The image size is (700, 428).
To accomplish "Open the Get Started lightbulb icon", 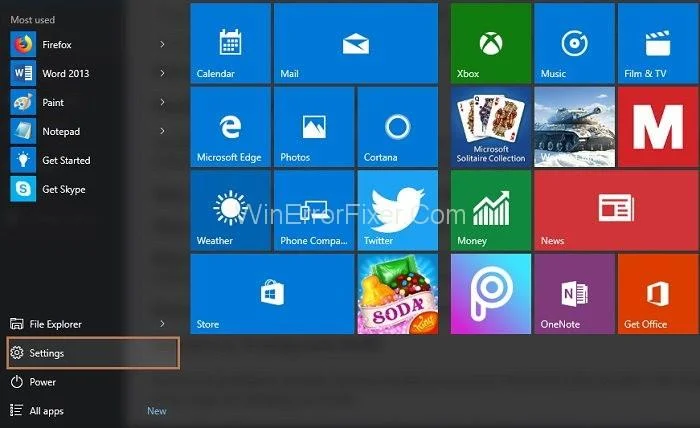I will pos(23,160).
